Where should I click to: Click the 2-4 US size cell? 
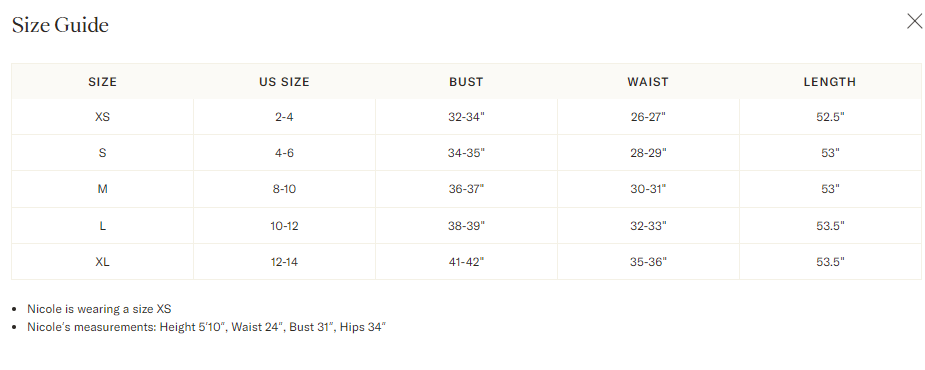(284, 117)
